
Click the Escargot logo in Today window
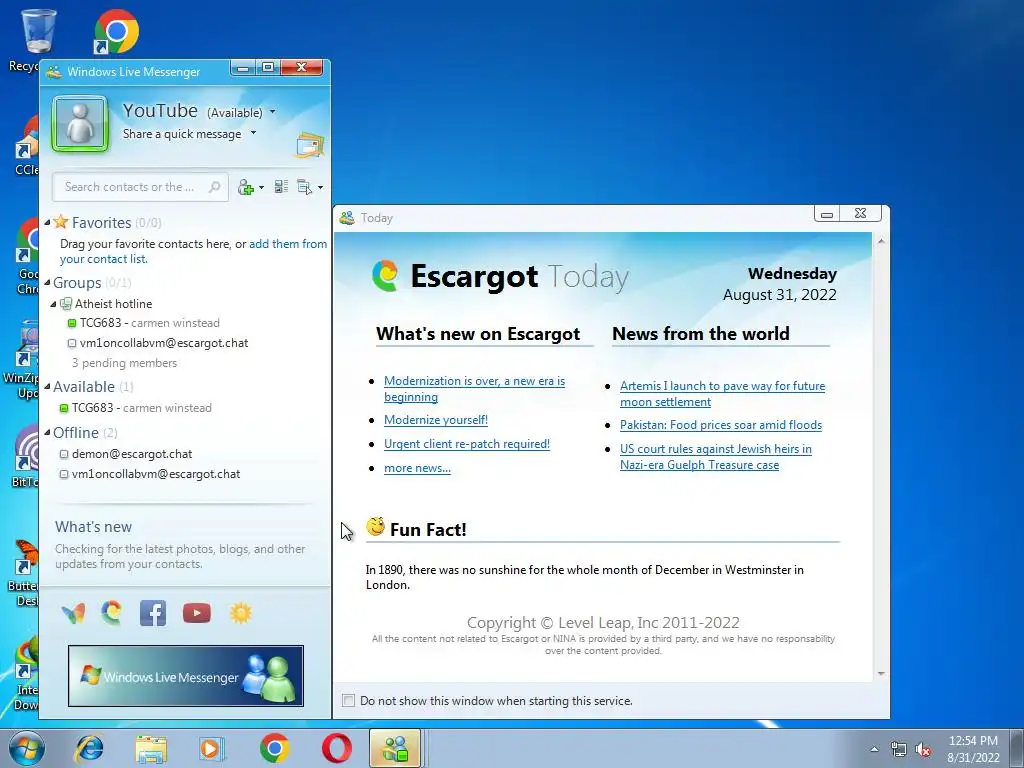pyautogui.click(x=385, y=276)
